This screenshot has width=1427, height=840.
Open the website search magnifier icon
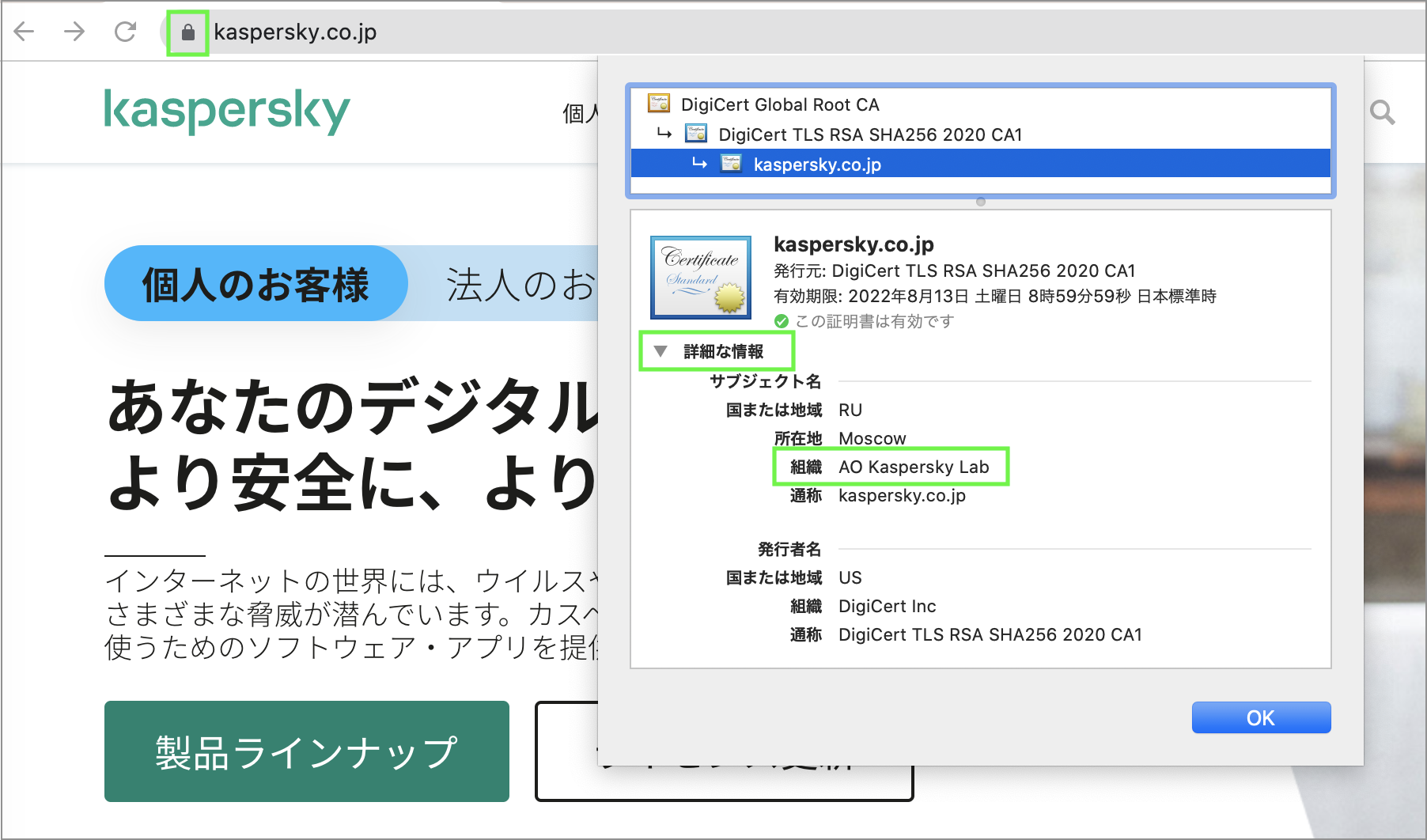tap(1382, 112)
